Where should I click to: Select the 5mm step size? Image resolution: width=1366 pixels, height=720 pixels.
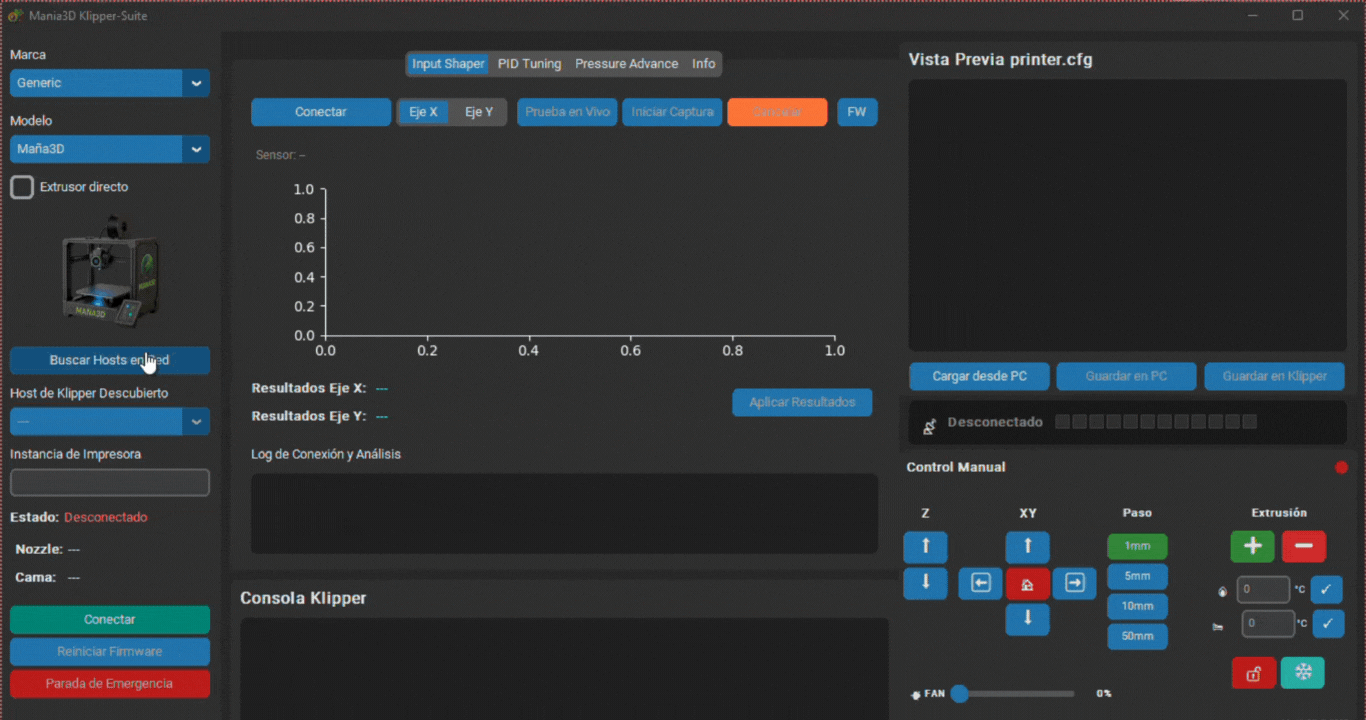click(x=1137, y=577)
